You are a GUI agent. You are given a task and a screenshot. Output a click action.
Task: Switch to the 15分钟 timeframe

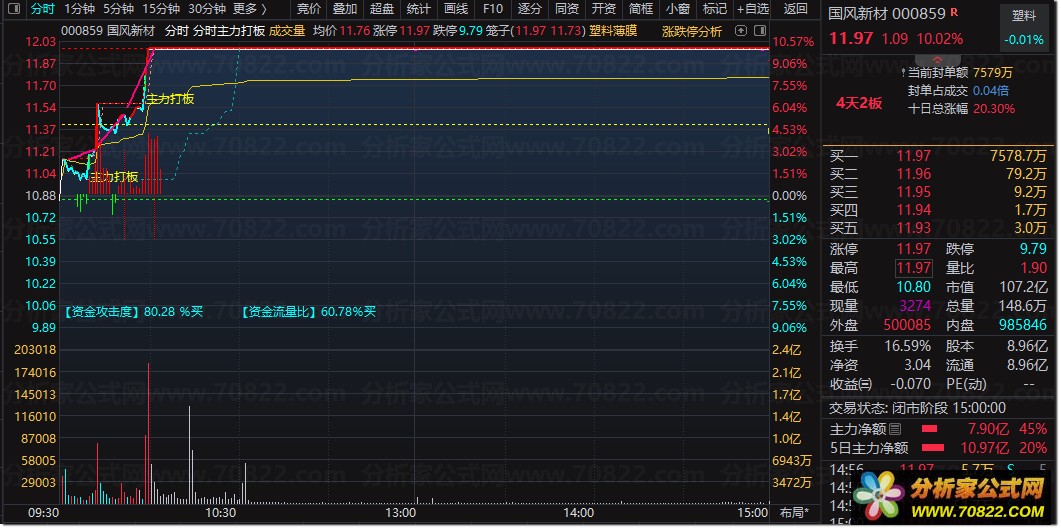[162, 9]
